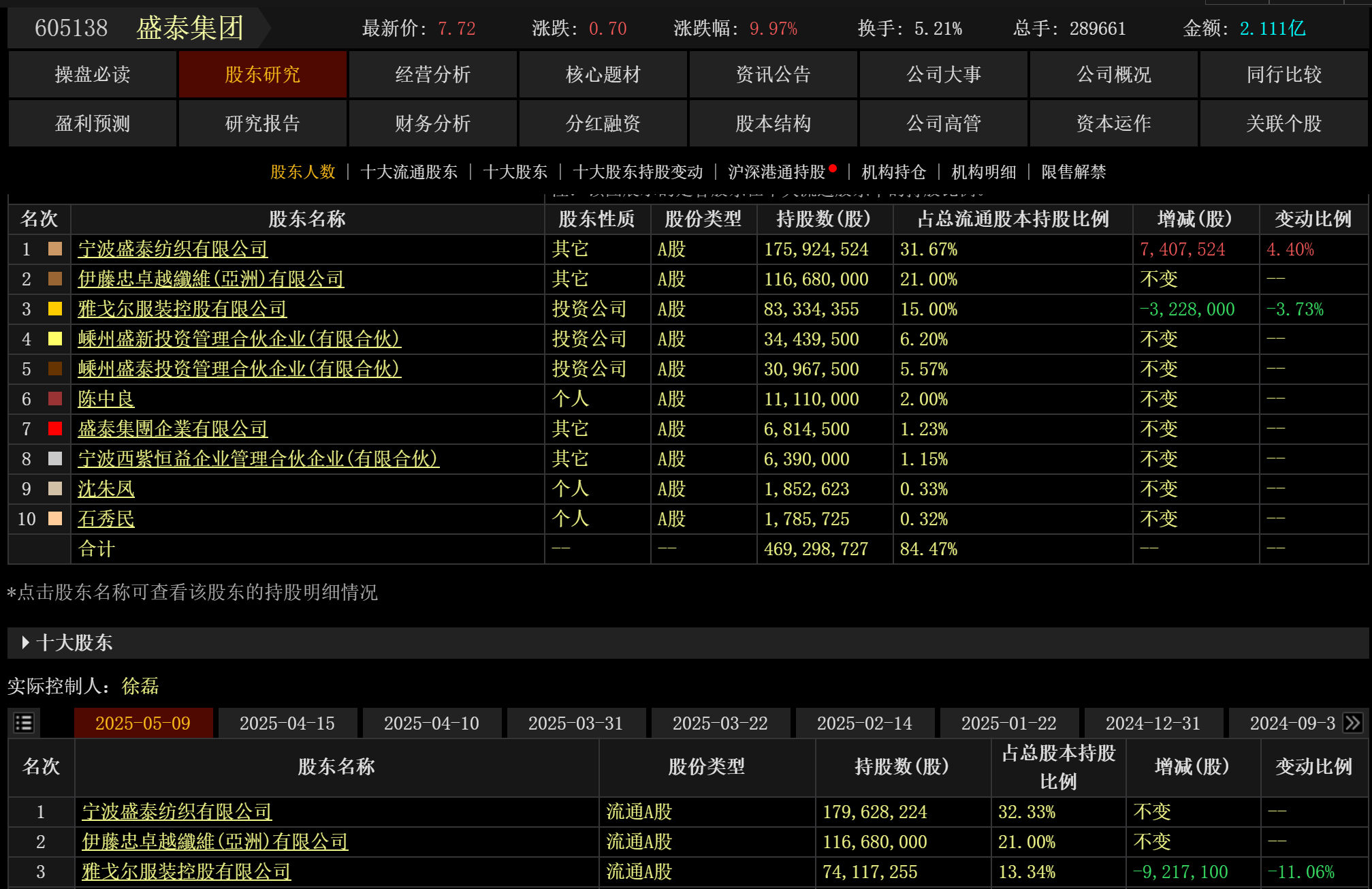Click the brown swatch for 伊藤忠卓越纖維
1372x889 pixels.
pyautogui.click(x=55, y=279)
